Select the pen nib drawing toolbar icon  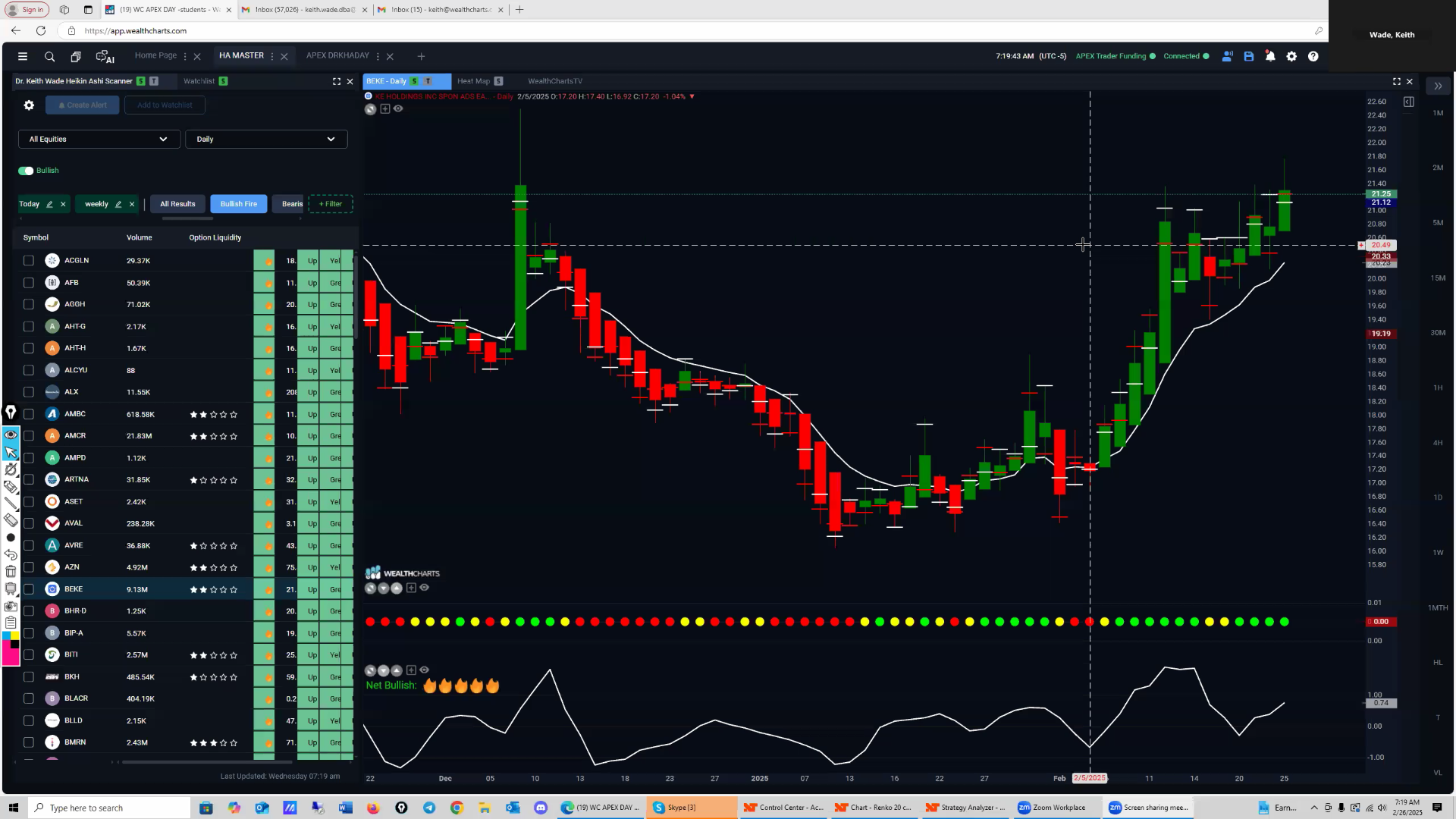click(11, 412)
